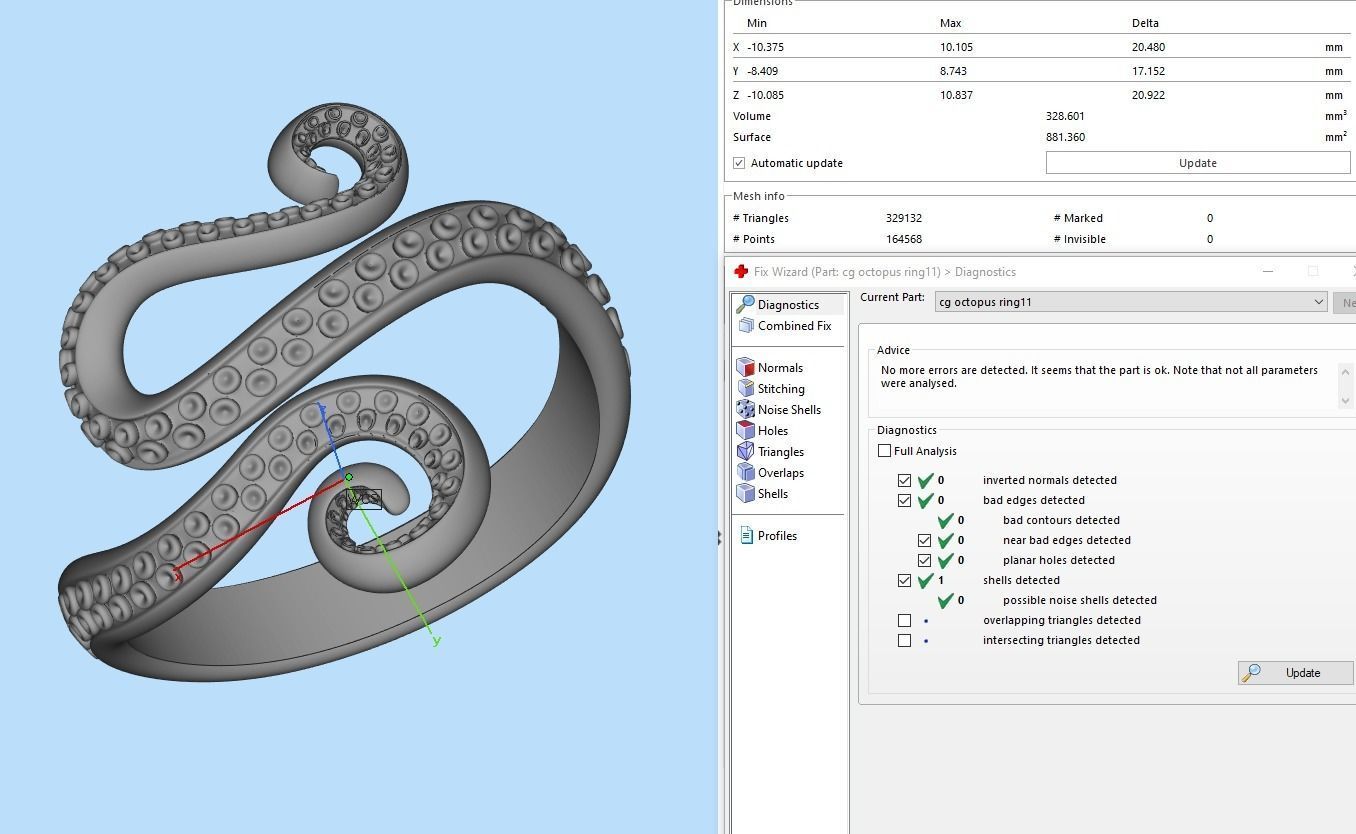Click the points count 164568

click(x=904, y=239)
